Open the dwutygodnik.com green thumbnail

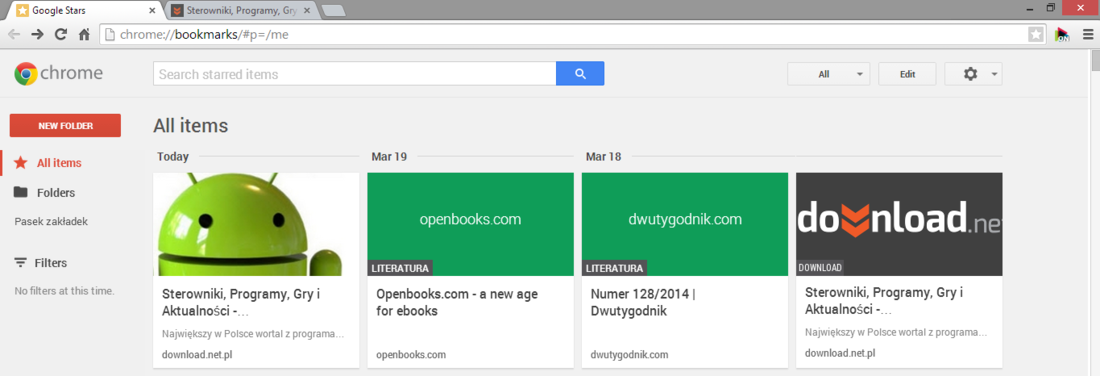685,224
